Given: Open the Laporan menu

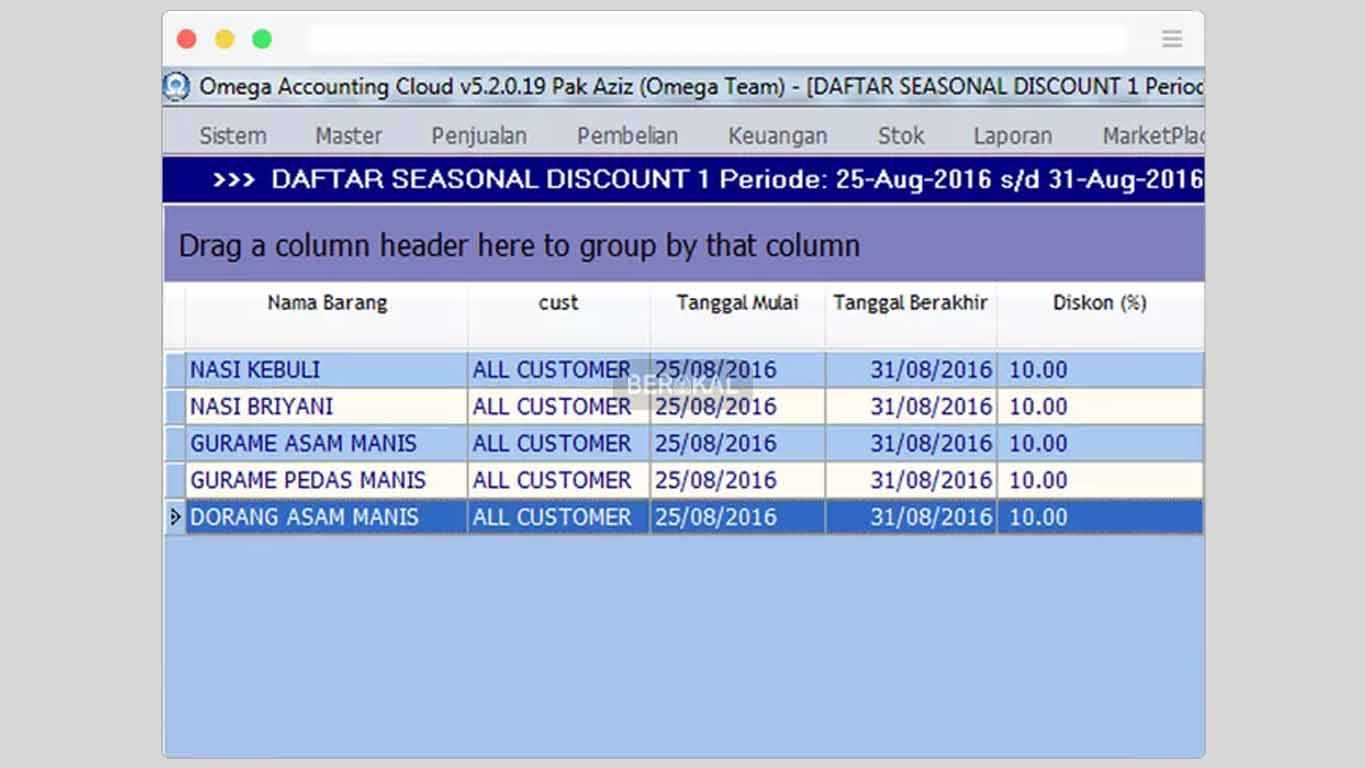Looking at the screenshot, I should pos(1013,135).
